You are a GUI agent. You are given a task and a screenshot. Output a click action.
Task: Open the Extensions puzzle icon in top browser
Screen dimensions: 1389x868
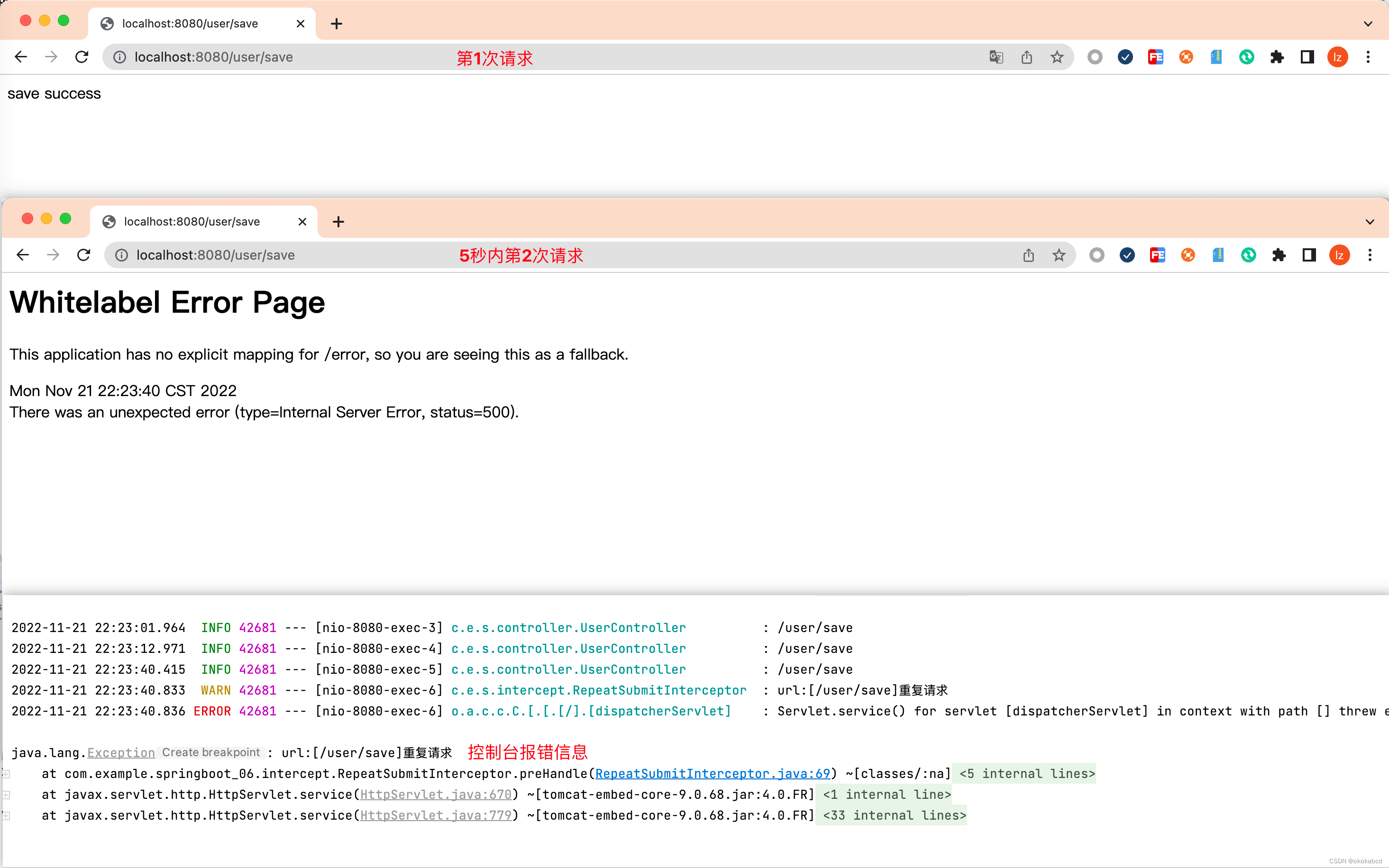tap(1277, 57)
